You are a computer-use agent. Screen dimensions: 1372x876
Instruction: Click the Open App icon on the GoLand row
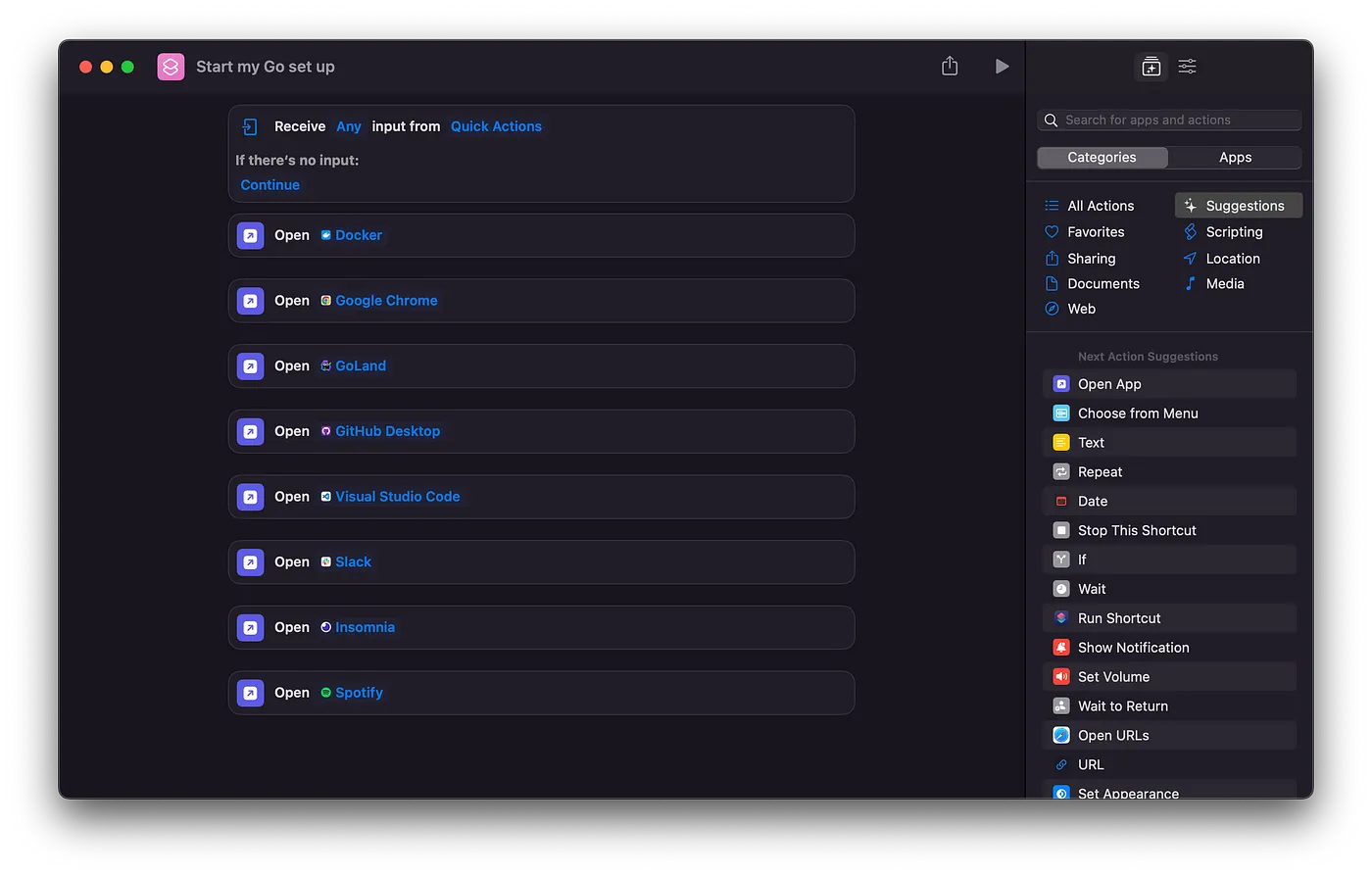(250, 366)
